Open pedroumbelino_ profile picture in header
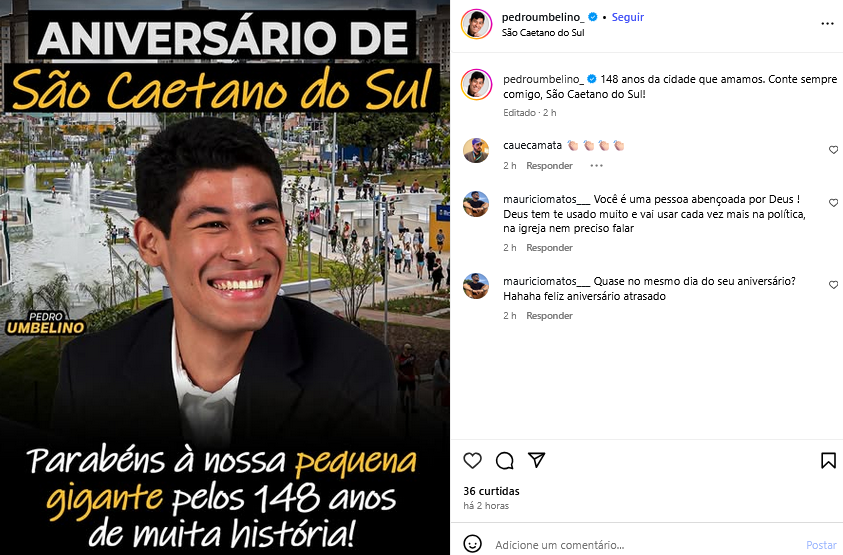The height and width of the screenshot is (555, 843). [476, 24]
